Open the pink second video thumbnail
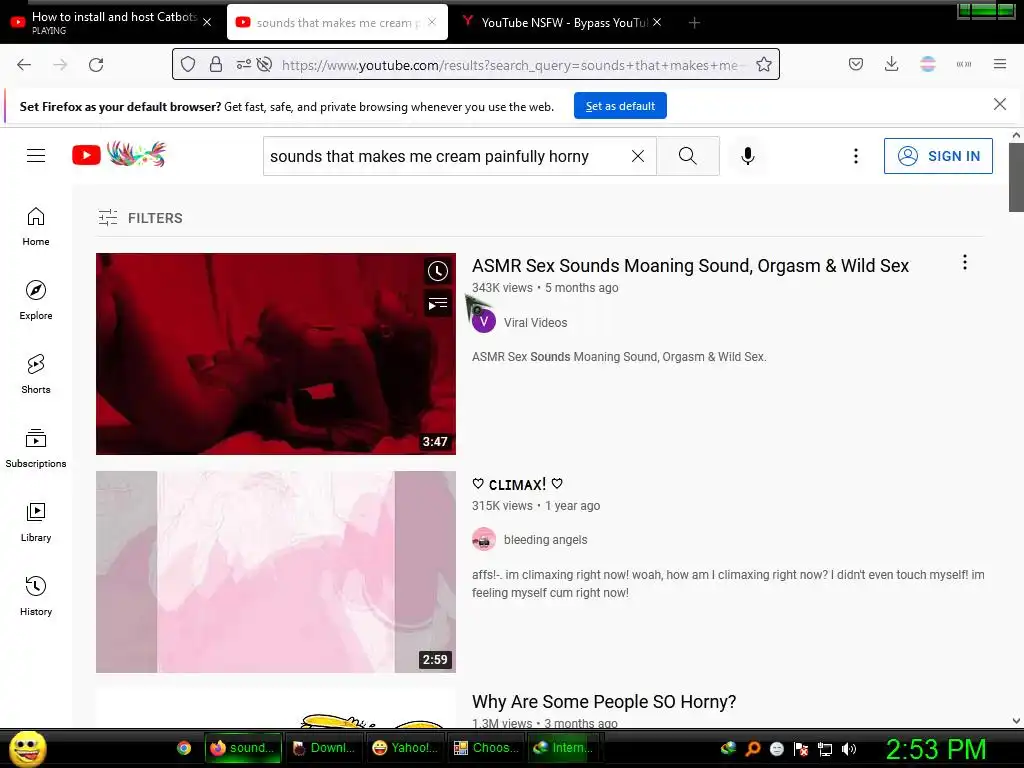1024x768 pixels. (276, 571)
